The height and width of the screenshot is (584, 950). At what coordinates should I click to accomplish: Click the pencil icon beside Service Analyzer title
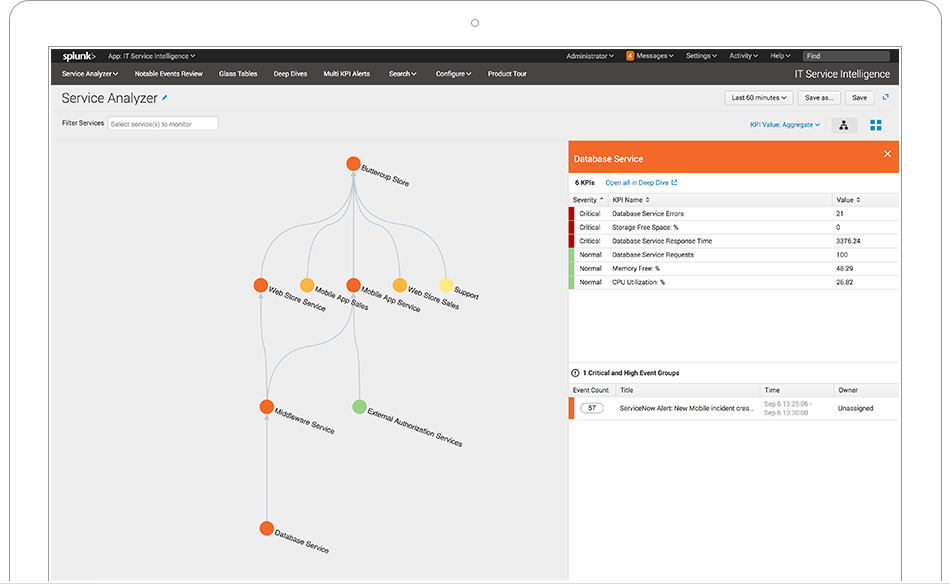164,98
